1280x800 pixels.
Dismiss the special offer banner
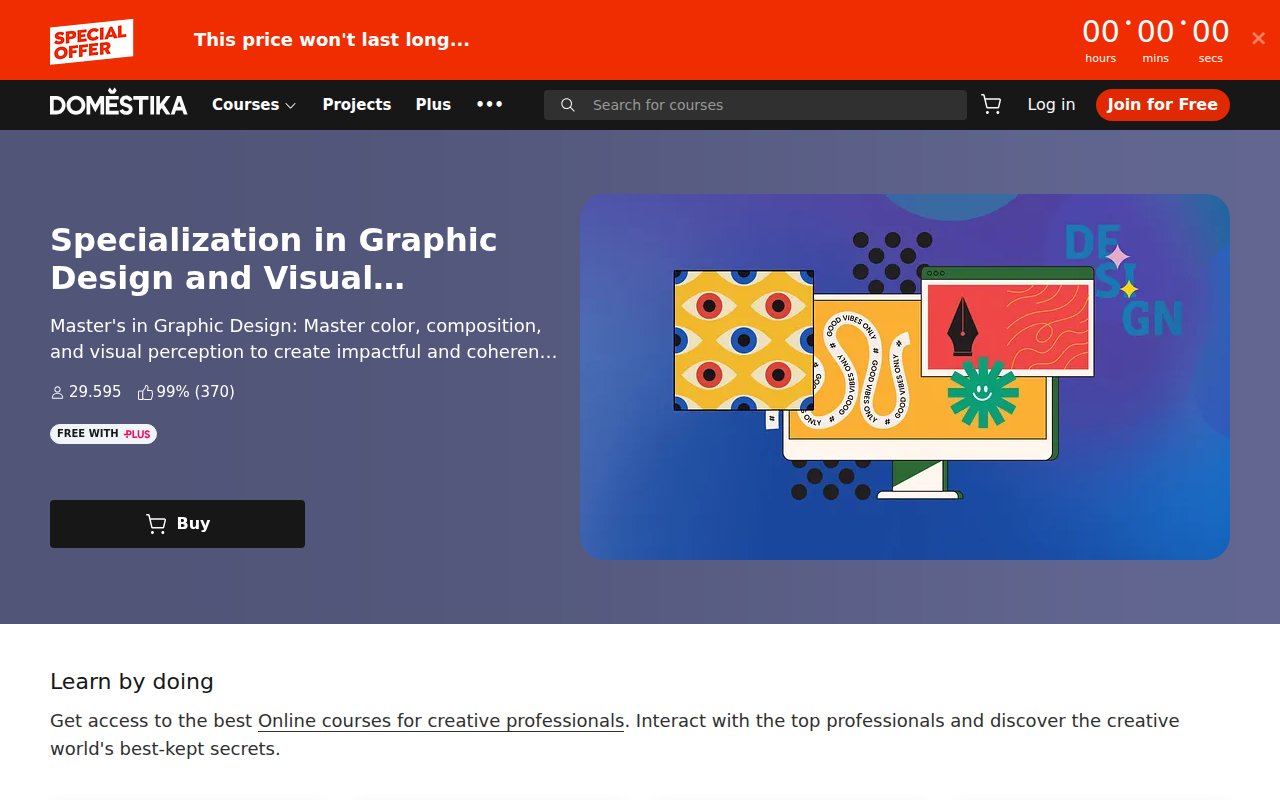[1258, 38]
